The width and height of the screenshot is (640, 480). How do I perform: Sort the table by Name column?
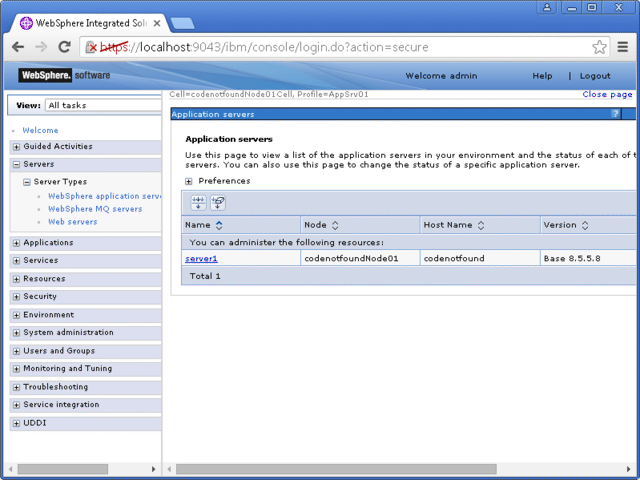point(219,226)
